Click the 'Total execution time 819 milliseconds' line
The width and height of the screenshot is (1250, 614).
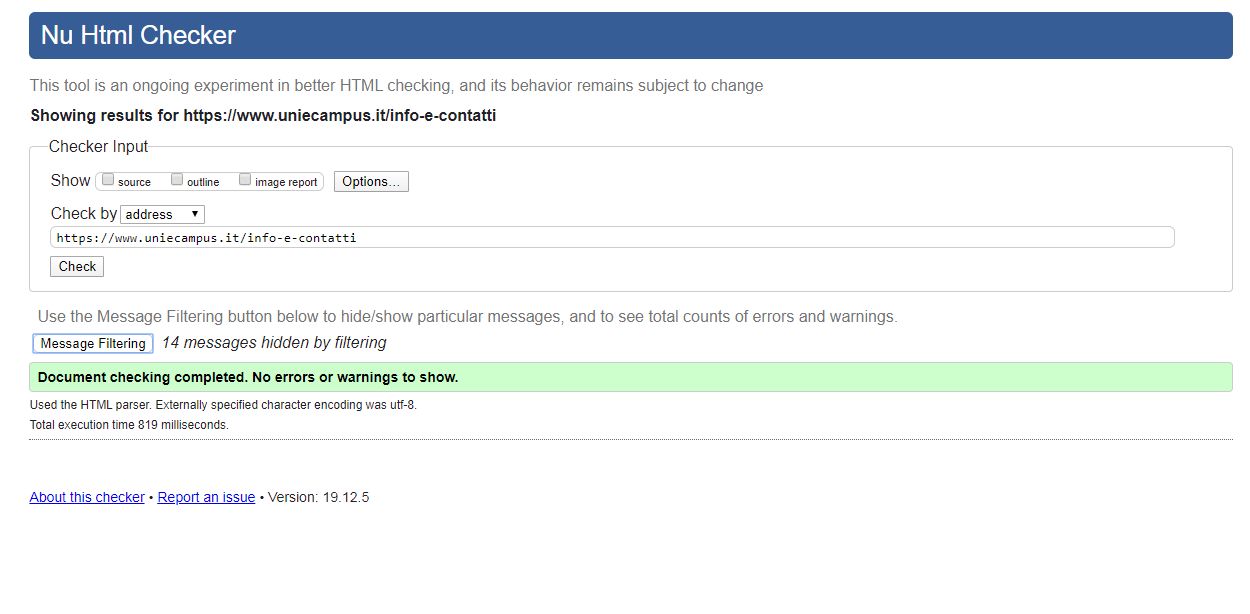(129, 425)
